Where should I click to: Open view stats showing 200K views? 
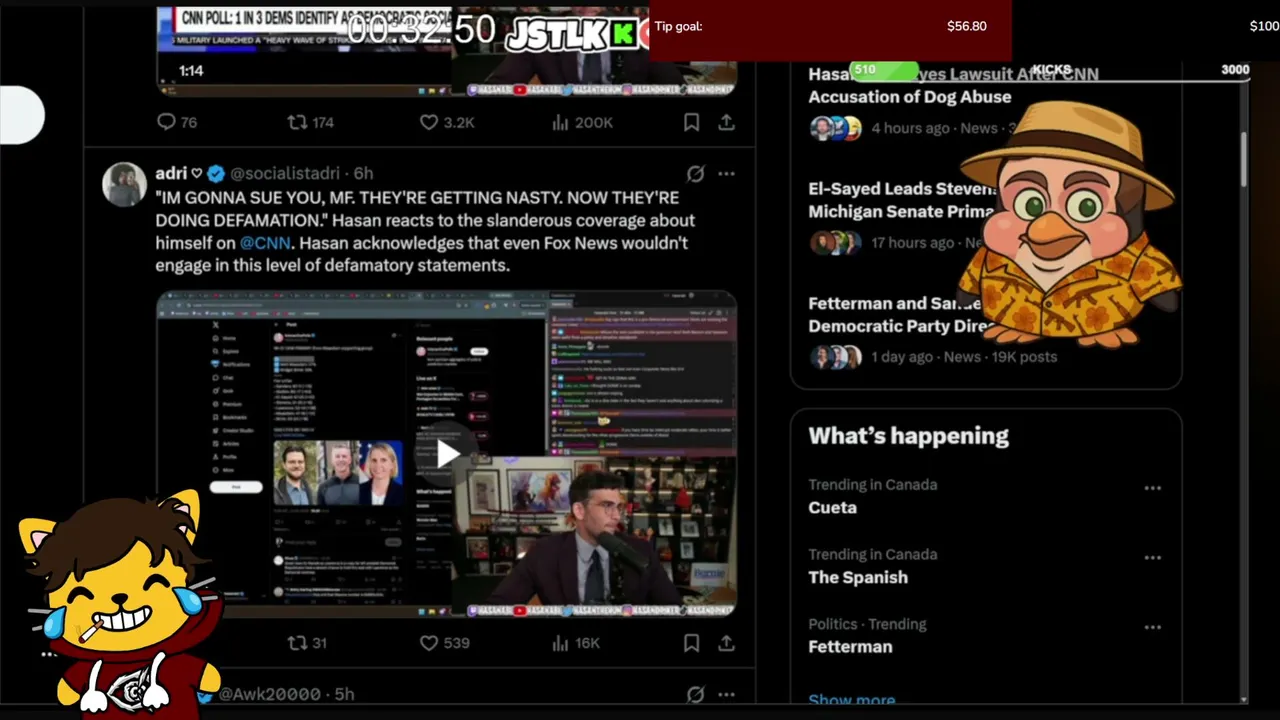click(582, 122)
